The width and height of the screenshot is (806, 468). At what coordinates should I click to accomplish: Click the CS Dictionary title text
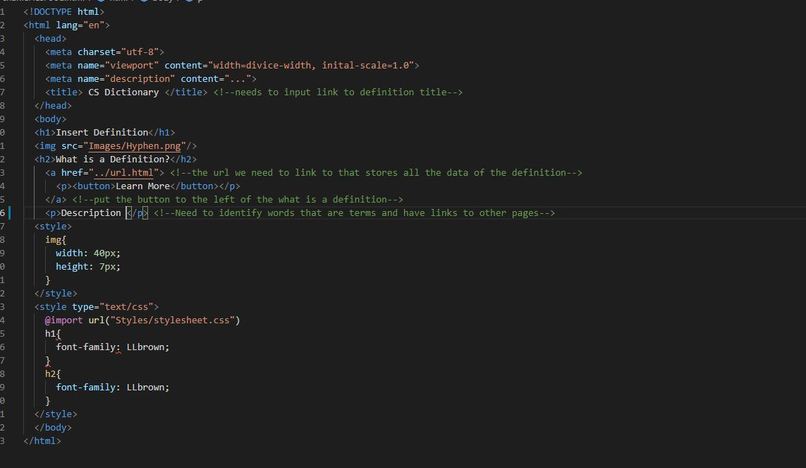click(x=123, y=92)
